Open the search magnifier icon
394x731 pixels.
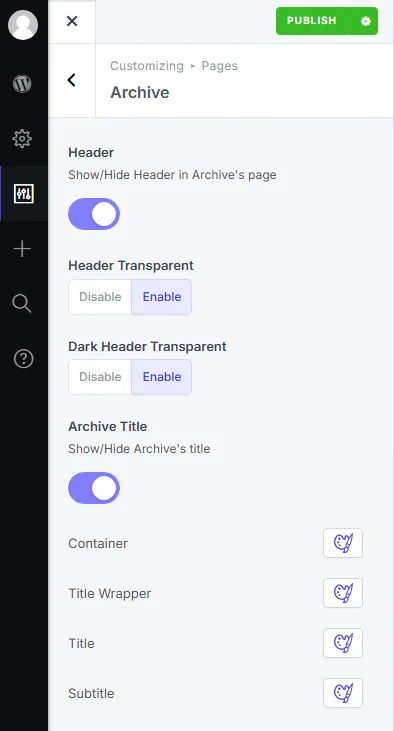(x=22, y=303)
